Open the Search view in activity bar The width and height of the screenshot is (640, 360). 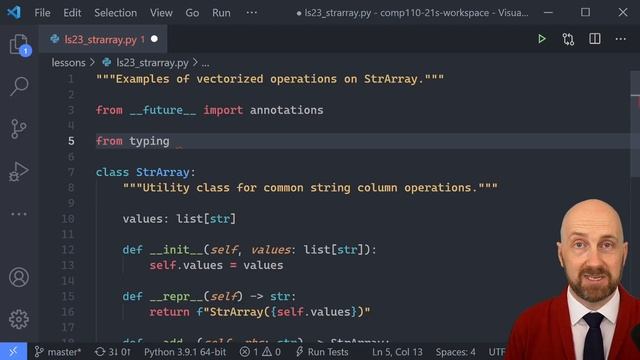(19, 86)
